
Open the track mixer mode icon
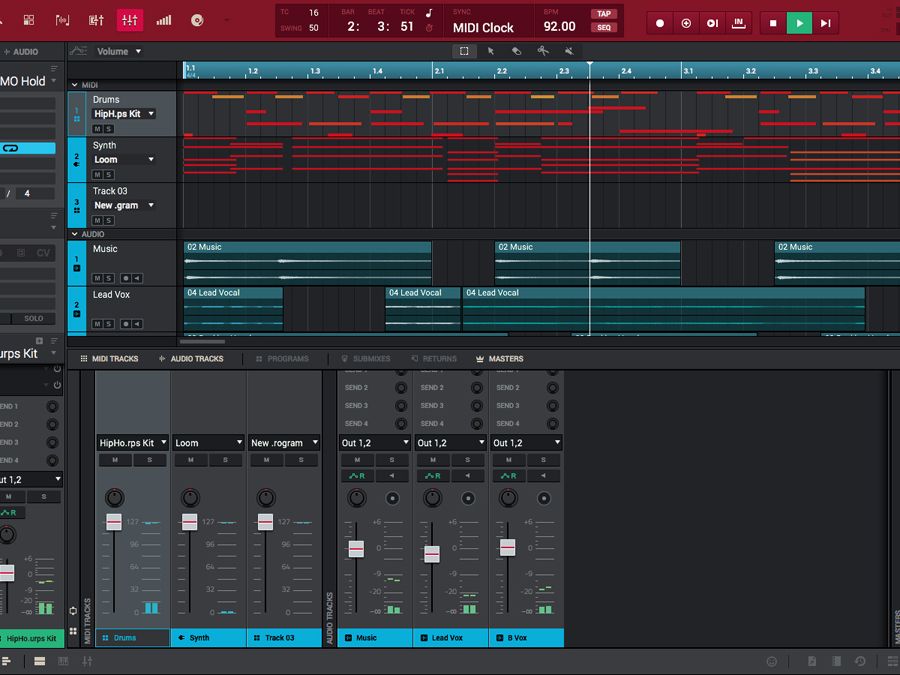96,21
